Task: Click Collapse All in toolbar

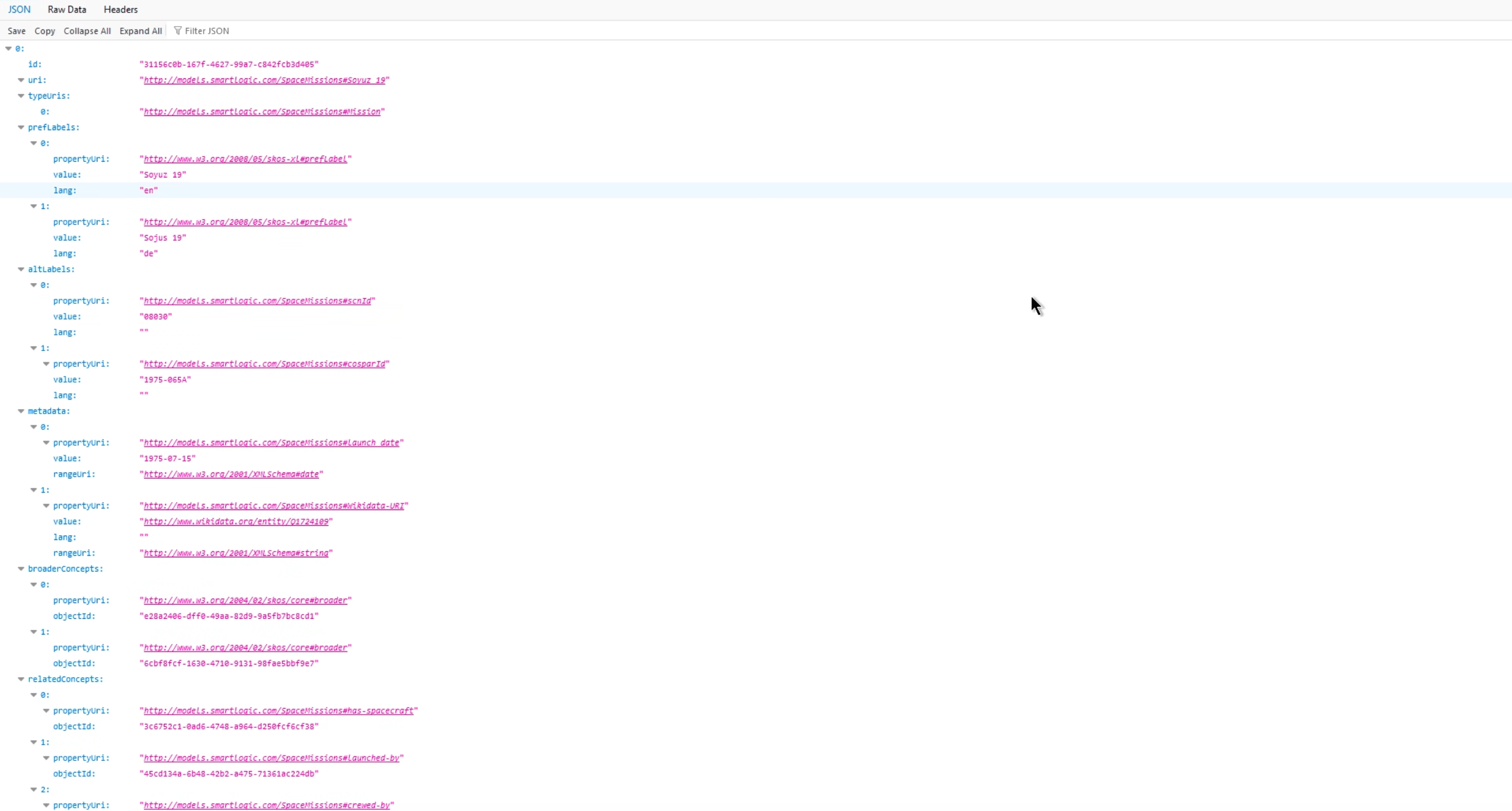Action: click(x=87, y=31)
